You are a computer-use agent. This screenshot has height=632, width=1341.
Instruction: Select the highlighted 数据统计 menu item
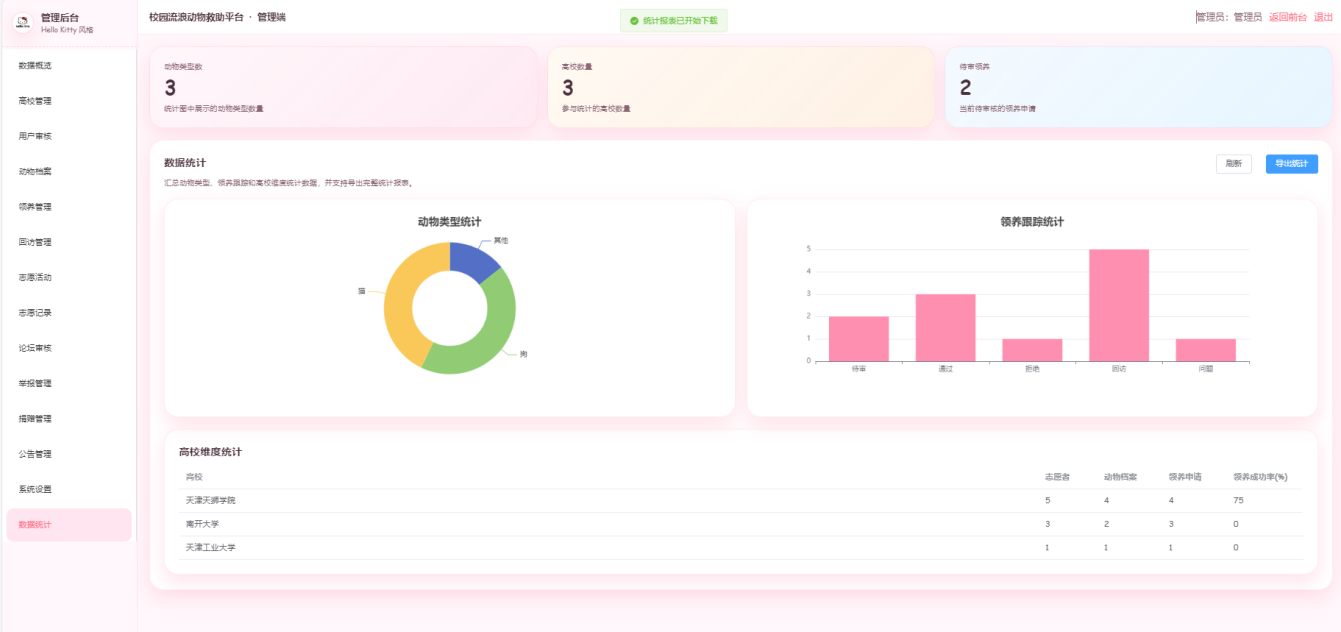click(69, 525)
